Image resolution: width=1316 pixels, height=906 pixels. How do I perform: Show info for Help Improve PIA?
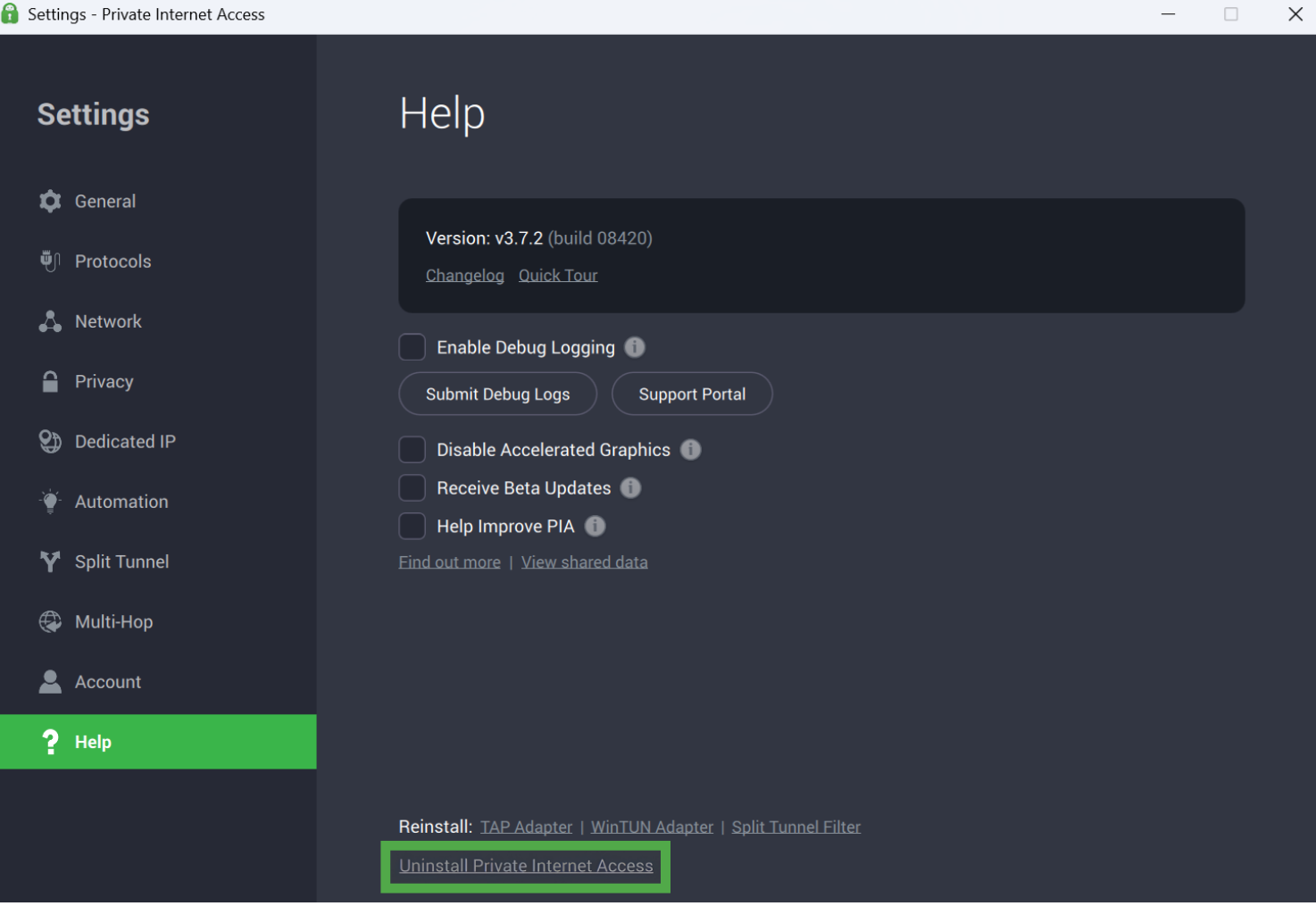click(596, 526)
